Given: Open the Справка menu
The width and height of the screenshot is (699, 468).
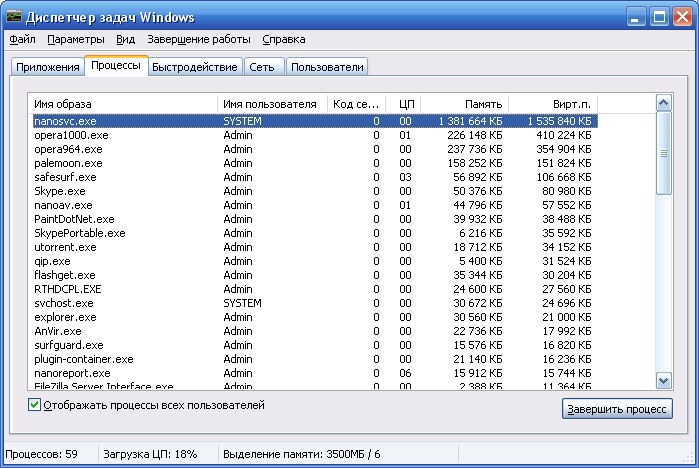Looking at the screenshot, I should 284,40.
